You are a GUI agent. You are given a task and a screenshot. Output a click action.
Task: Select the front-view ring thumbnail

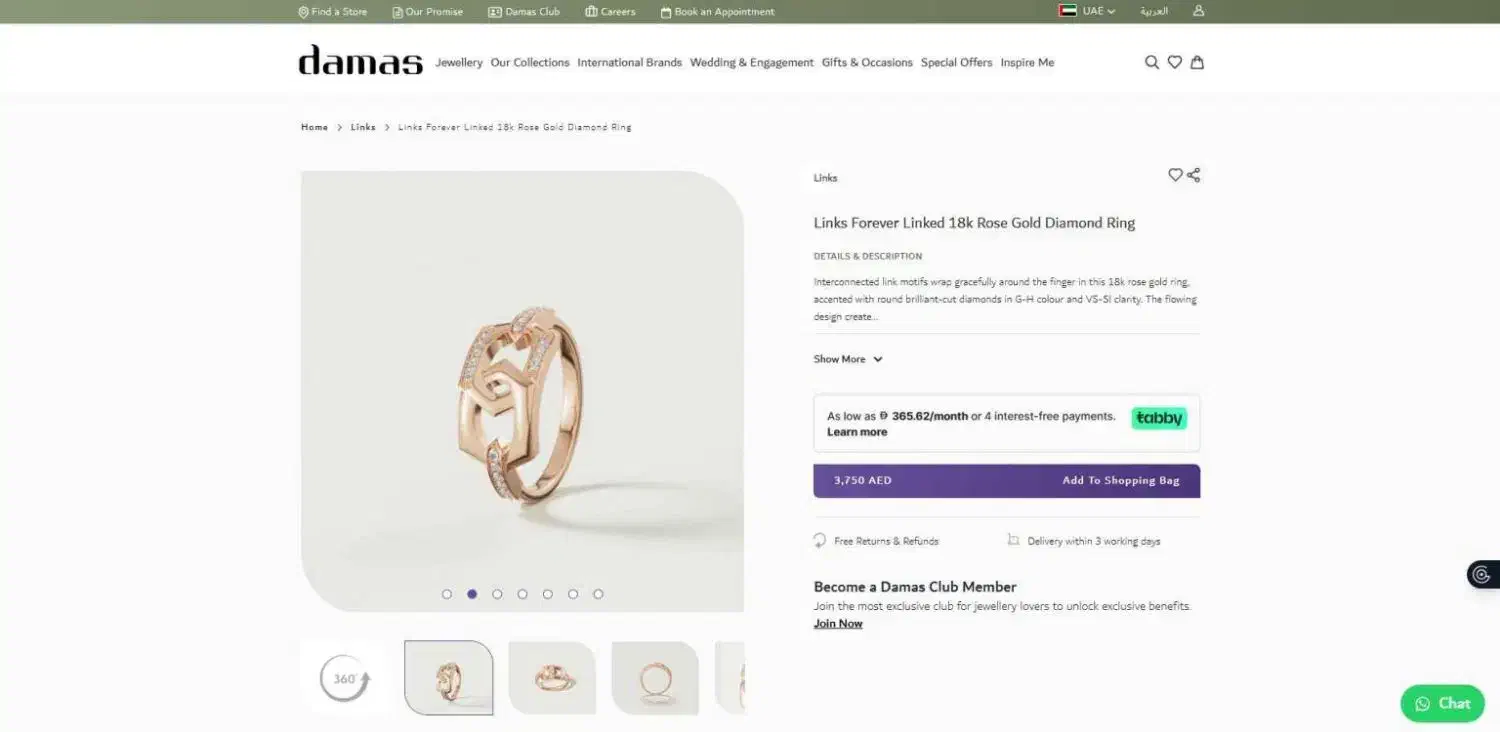(x=655, y=679)
